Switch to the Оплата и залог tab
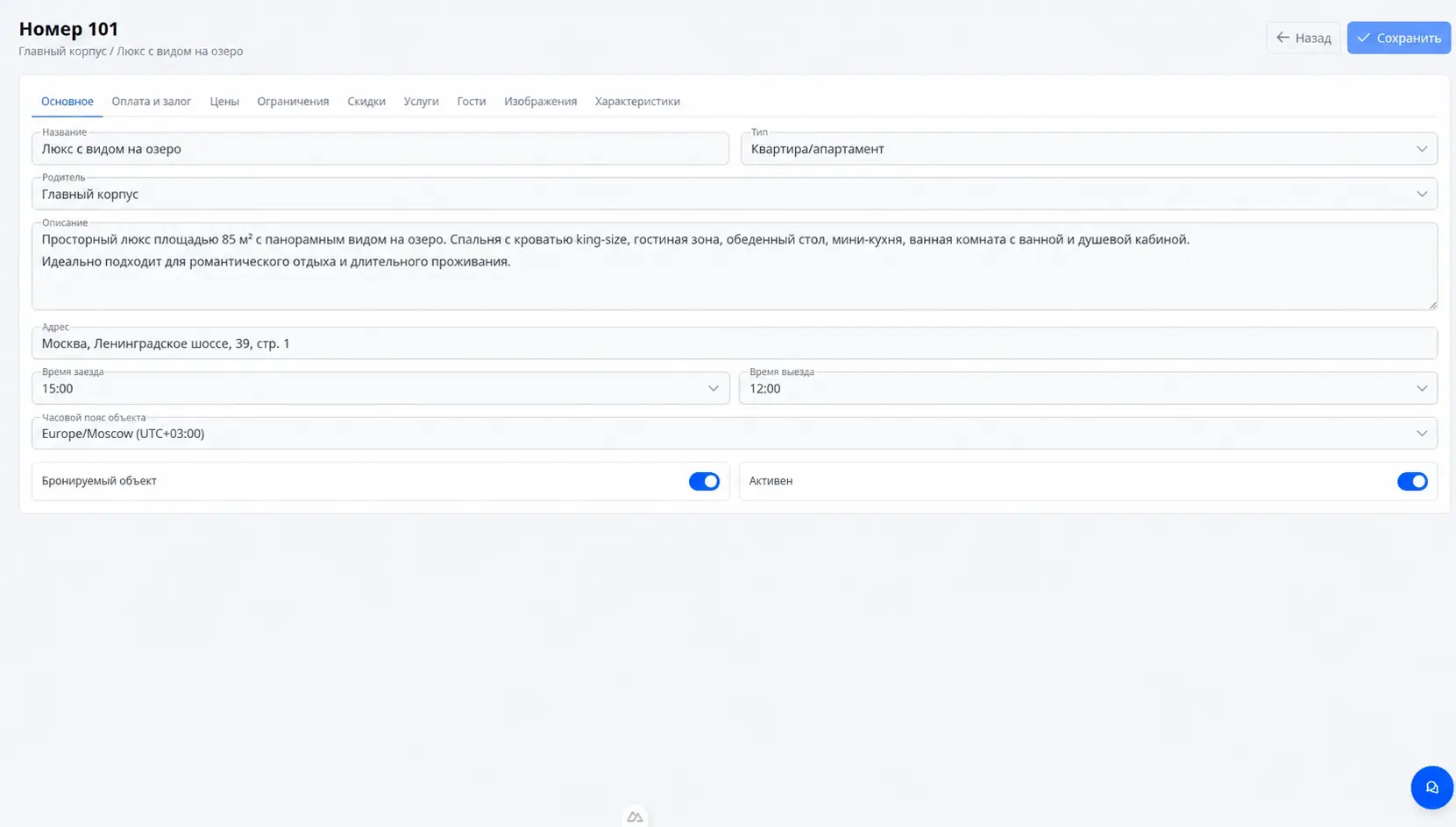Viewport: 1456px width, 827px height. click(152, 102)
